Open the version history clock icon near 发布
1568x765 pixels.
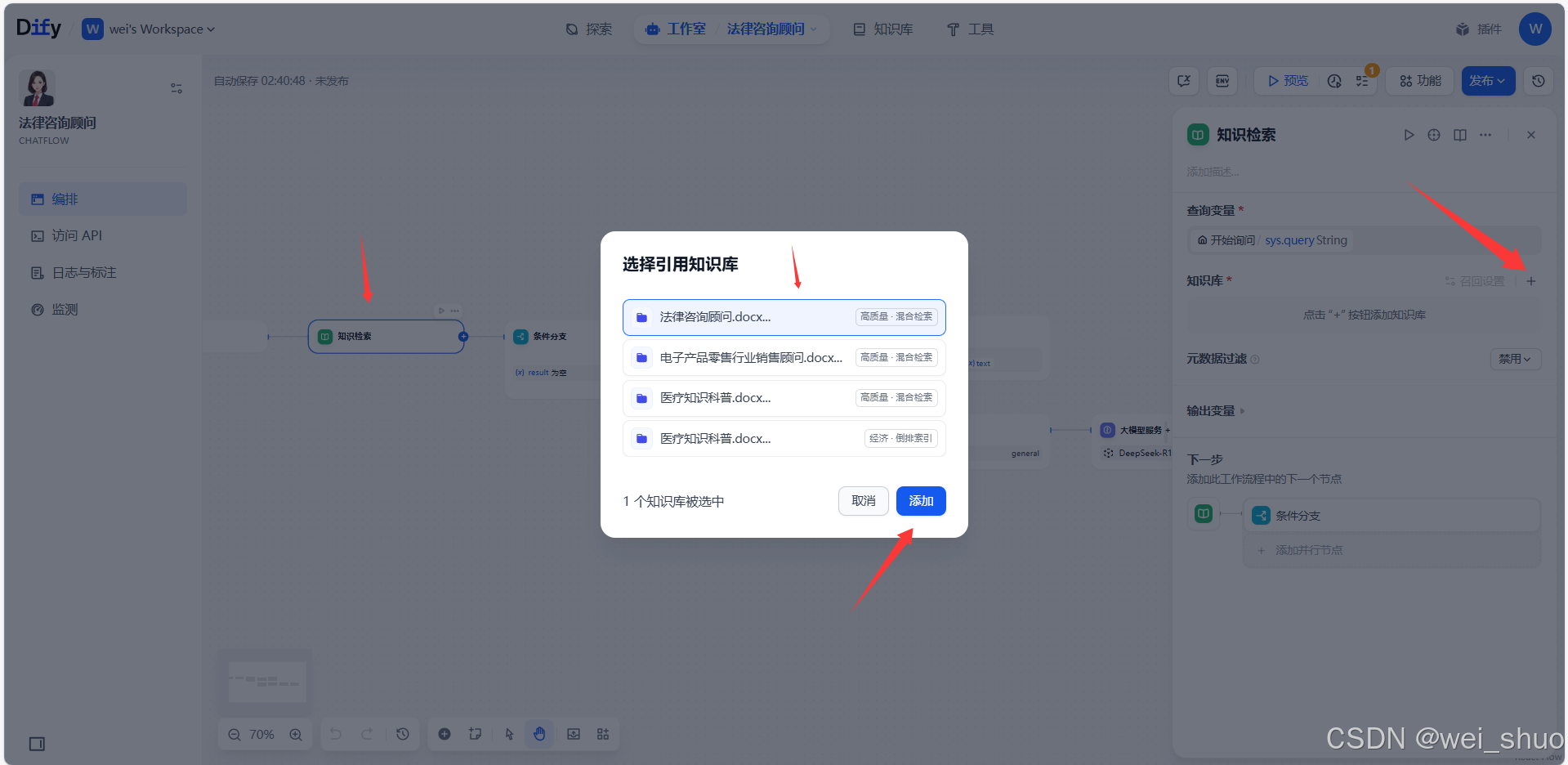pos(1539,81)
